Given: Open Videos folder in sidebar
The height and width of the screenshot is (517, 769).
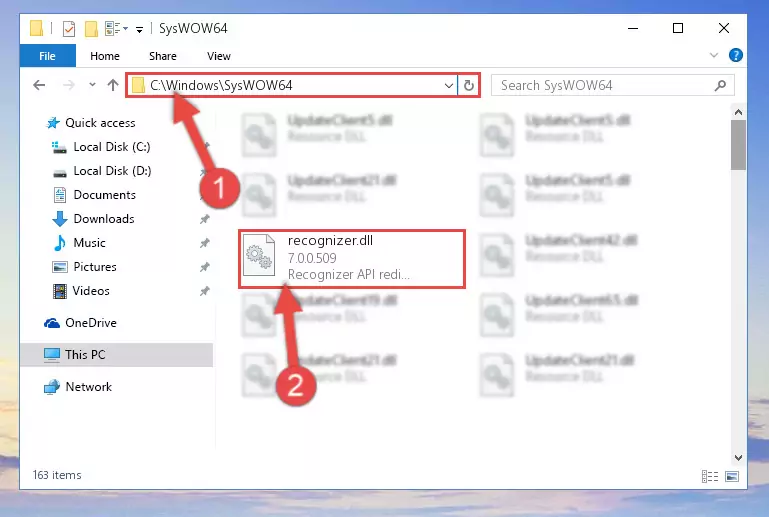Looking at the screenshot, I should [91, 291].
